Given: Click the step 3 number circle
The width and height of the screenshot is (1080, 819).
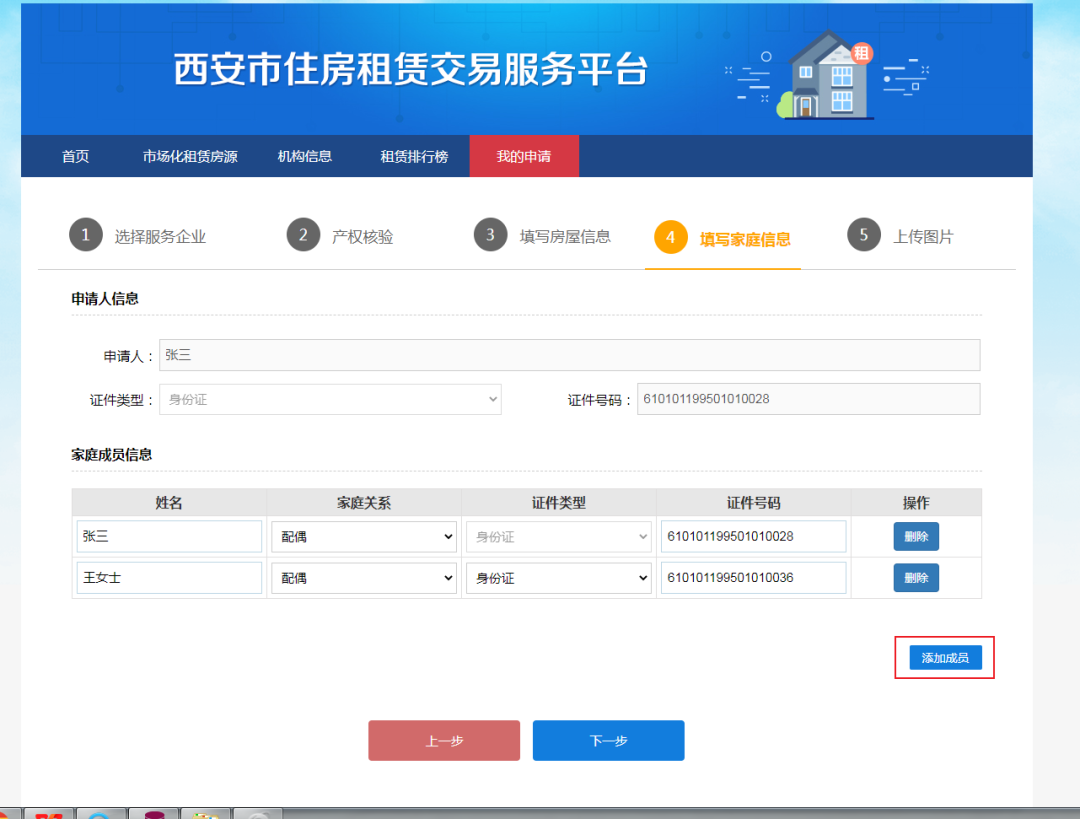Looking at the screenshot, I should (490, 235).
